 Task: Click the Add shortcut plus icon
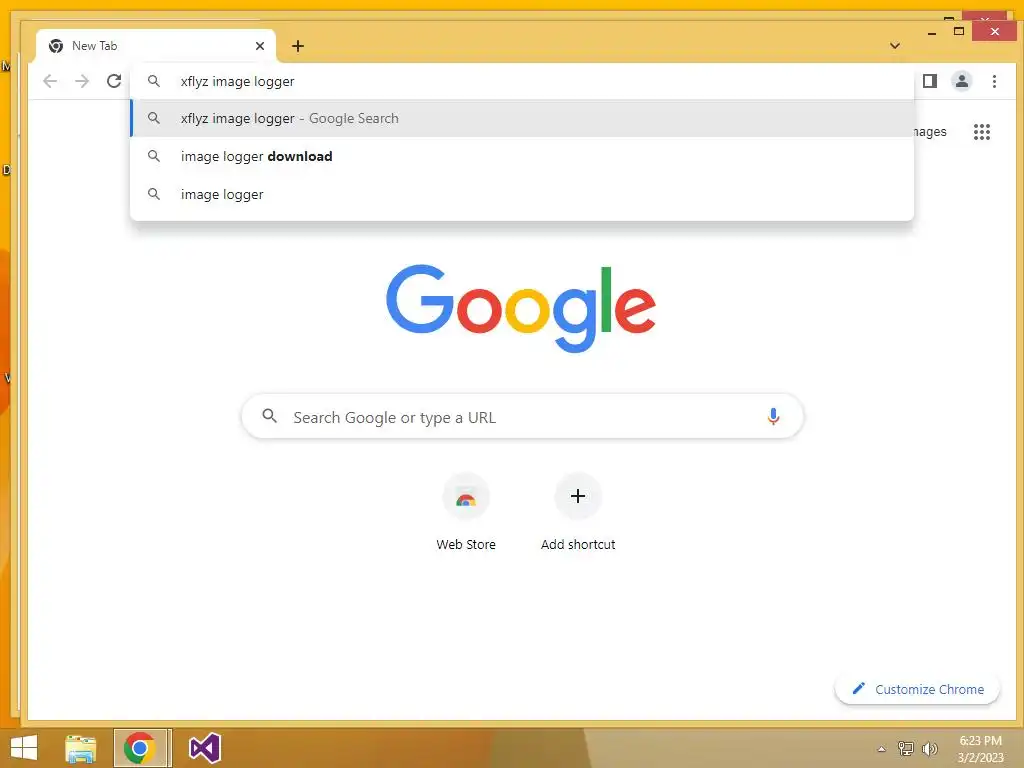click(578, 496)
